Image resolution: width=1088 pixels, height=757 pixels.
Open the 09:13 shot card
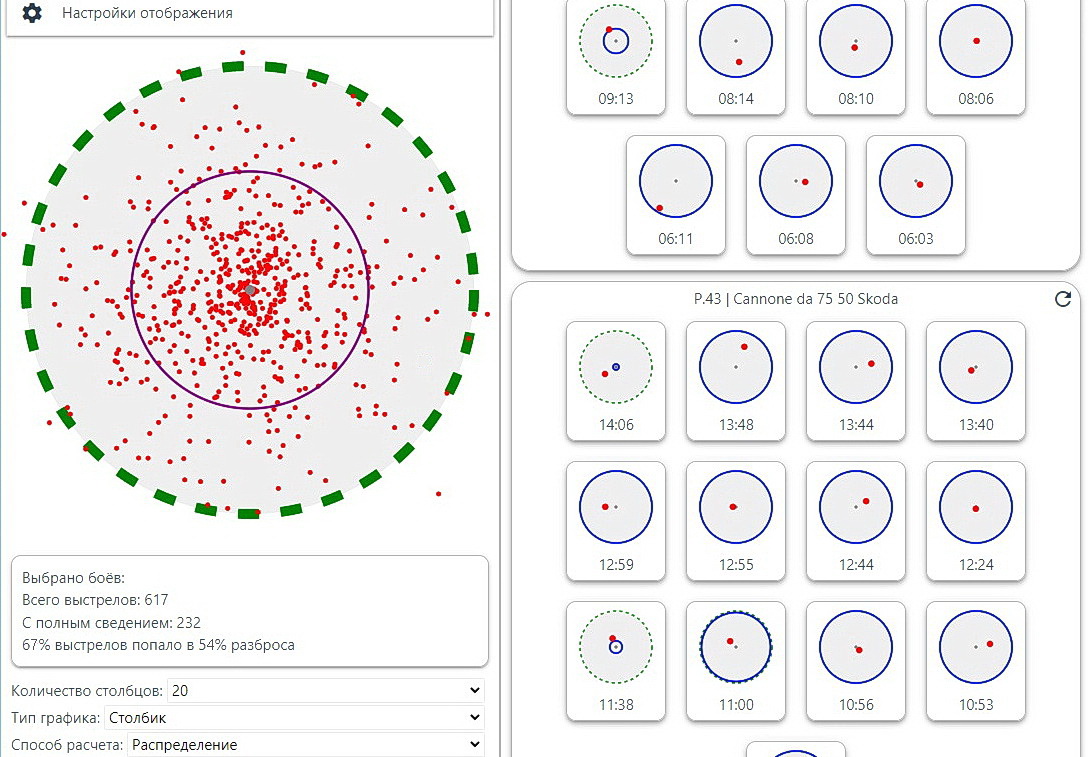[615, 56]
